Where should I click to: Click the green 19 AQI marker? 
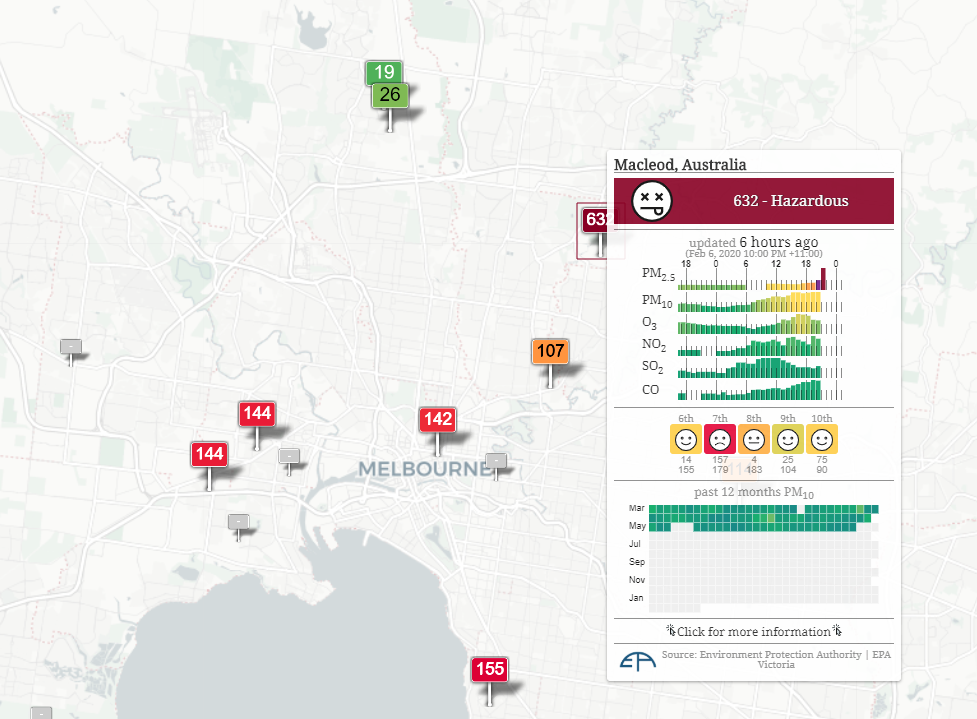[384, 72]
